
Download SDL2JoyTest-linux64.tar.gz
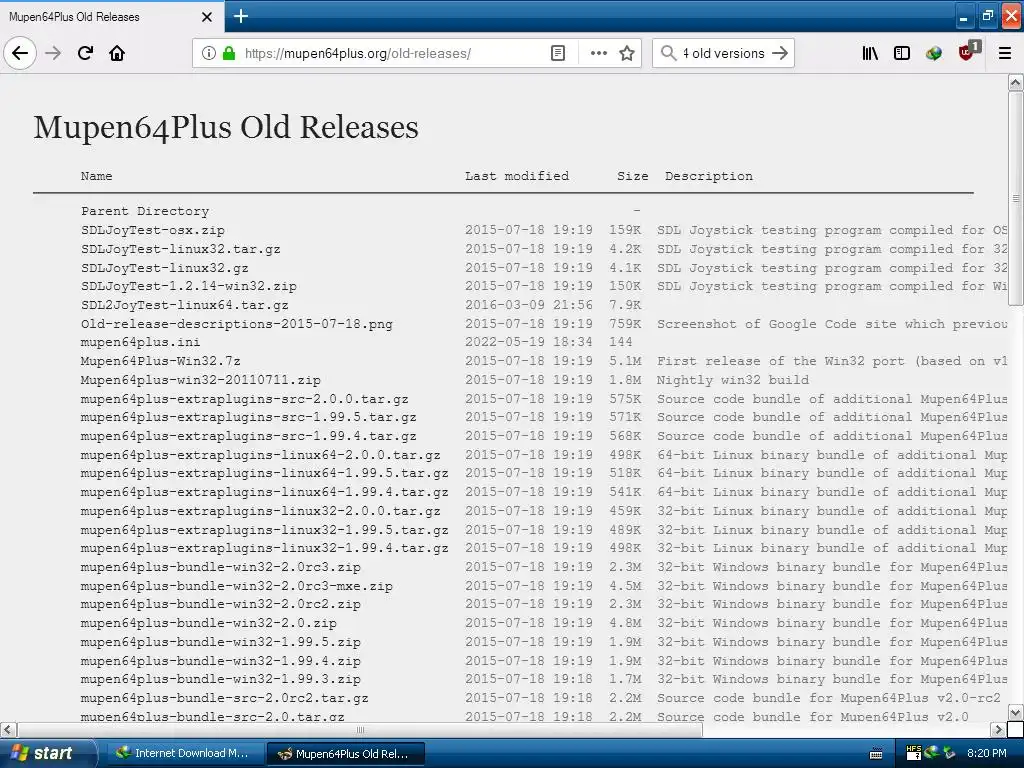(x=185, y=305)
